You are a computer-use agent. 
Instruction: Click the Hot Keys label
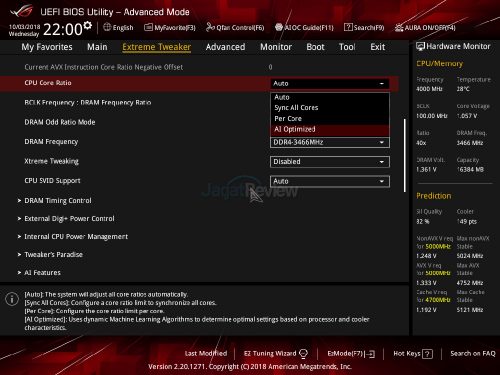(407, 353)
